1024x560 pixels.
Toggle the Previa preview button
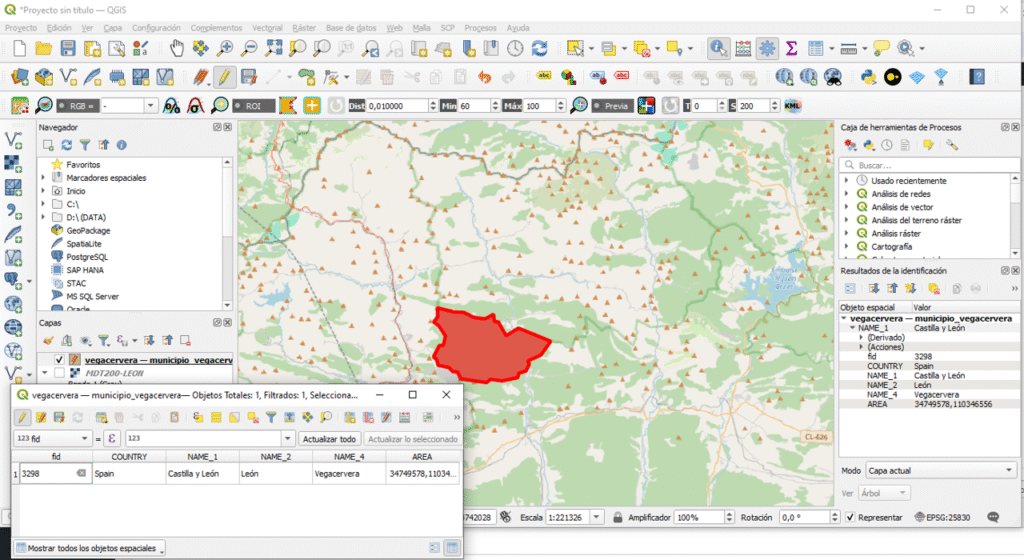coord(613,106)
